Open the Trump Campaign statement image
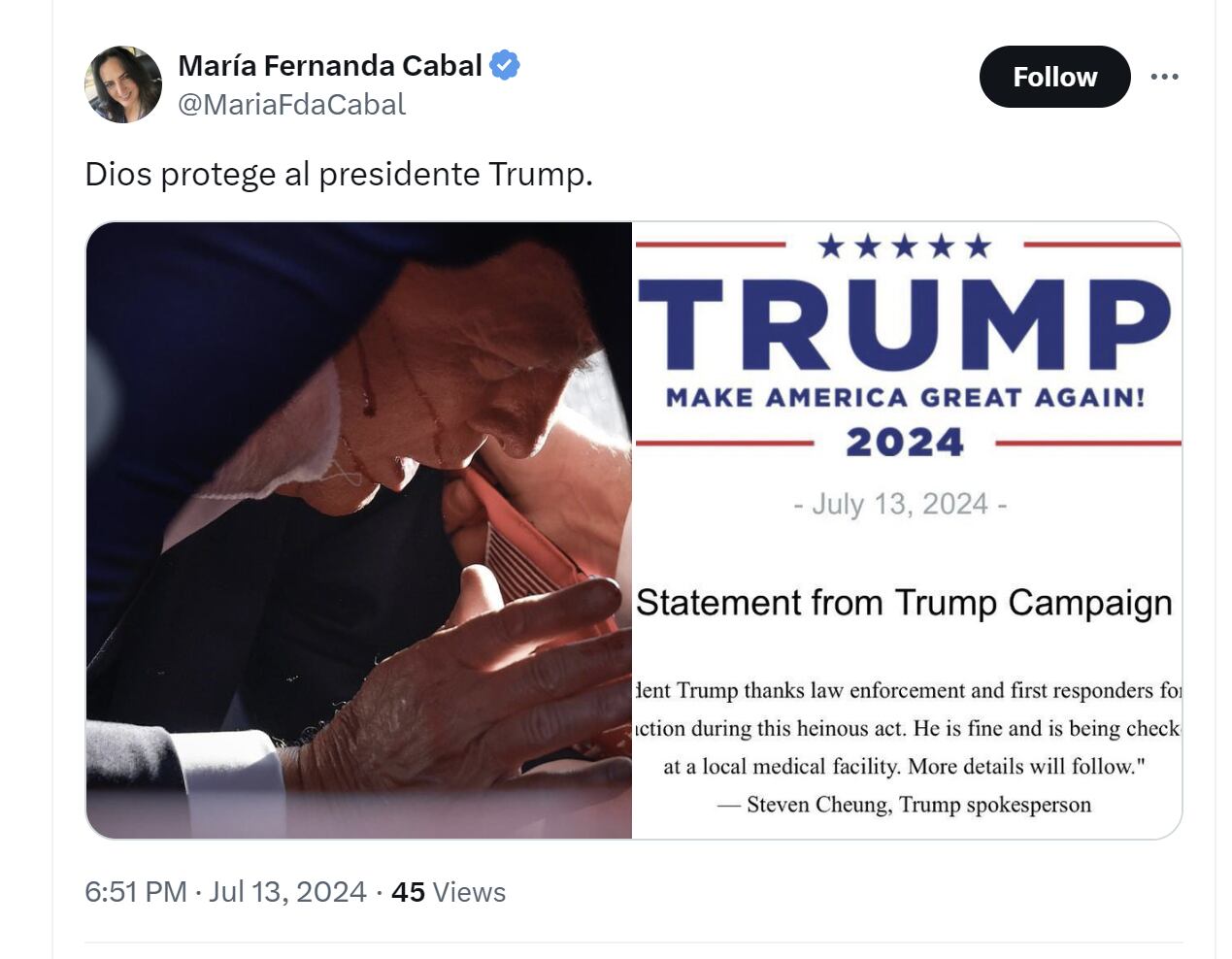The width and height of the screenshot is (1232, 959). 907,530
